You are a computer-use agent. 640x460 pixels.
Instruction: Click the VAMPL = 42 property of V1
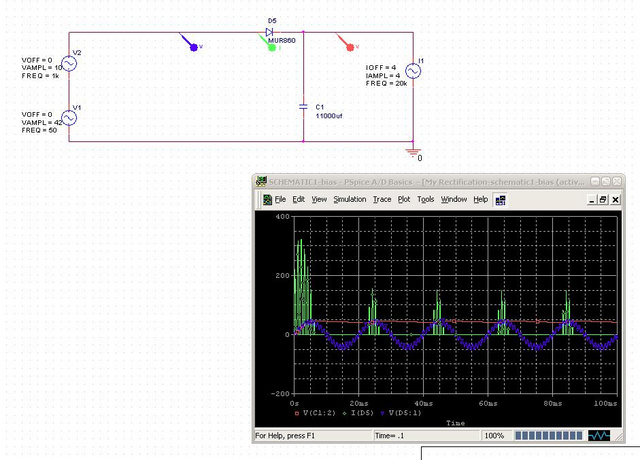(42, 122)
